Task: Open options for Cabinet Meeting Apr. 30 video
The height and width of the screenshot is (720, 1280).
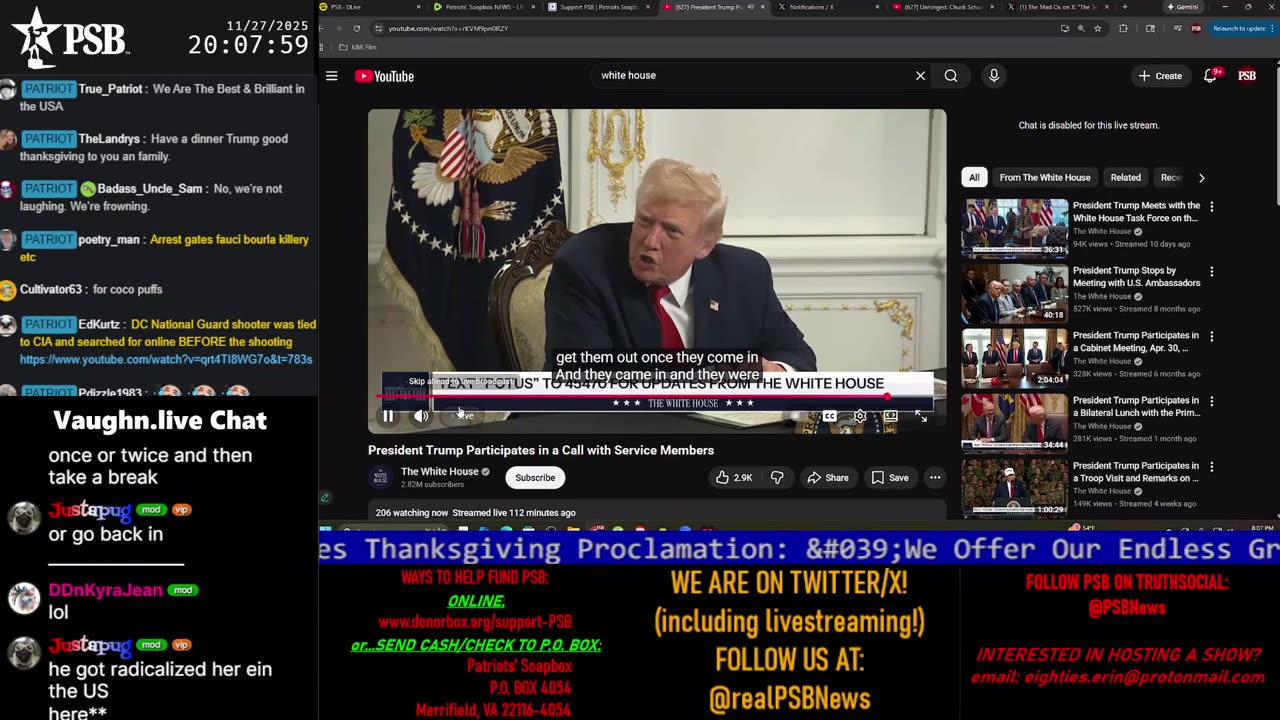Action: click(1212, 337)
